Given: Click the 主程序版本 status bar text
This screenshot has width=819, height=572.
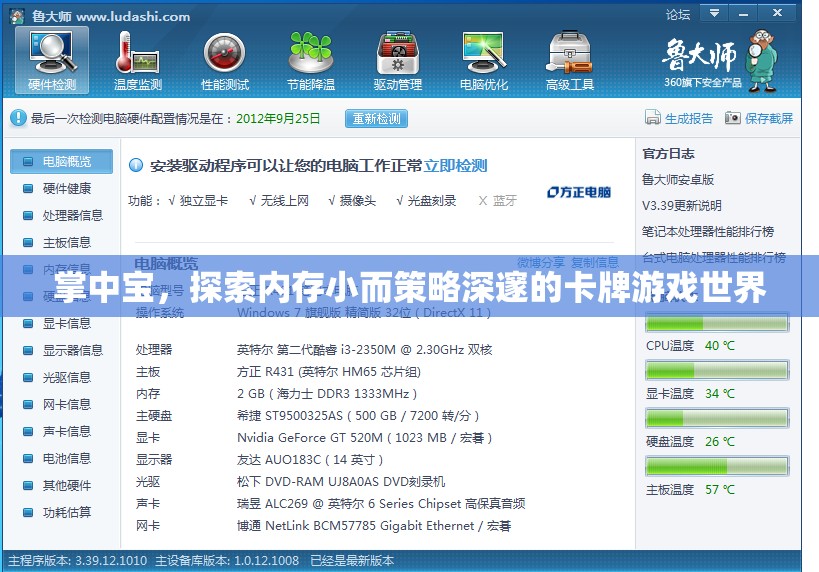Looking at the screenshot, I should [77, 561].
